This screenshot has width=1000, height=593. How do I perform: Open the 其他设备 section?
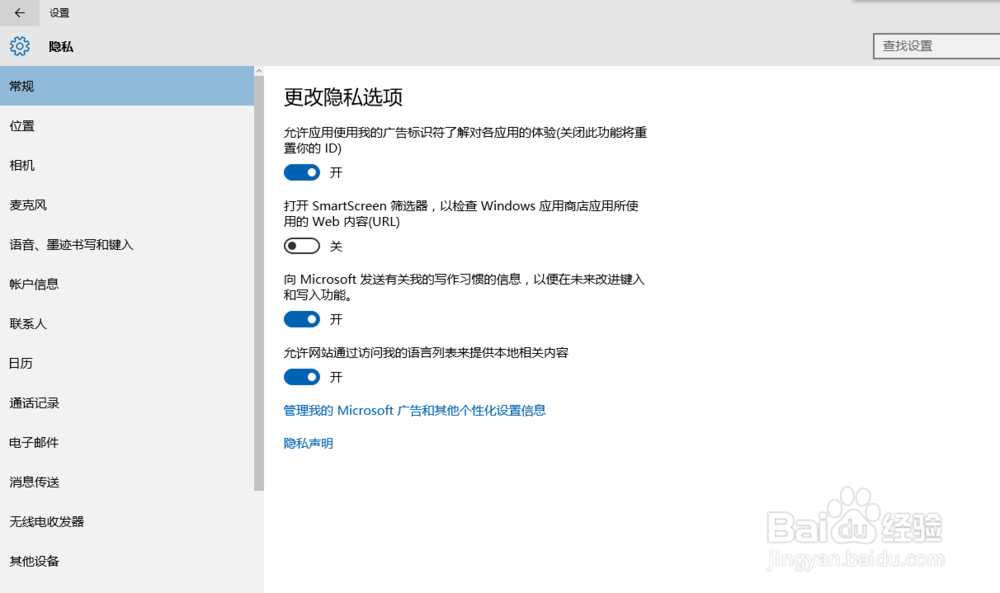127,560
